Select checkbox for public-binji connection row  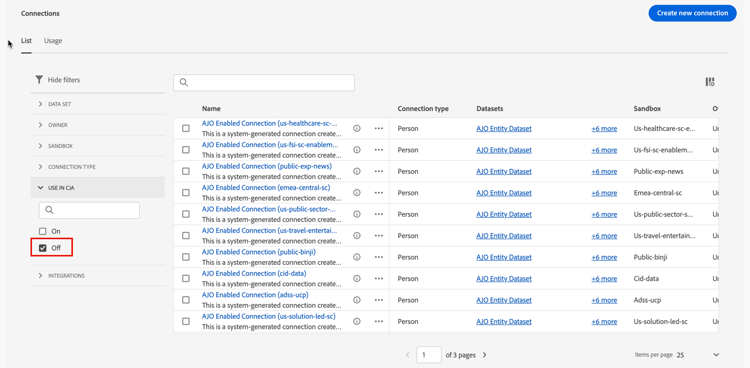pyautogui.click(x=186, y=257)
